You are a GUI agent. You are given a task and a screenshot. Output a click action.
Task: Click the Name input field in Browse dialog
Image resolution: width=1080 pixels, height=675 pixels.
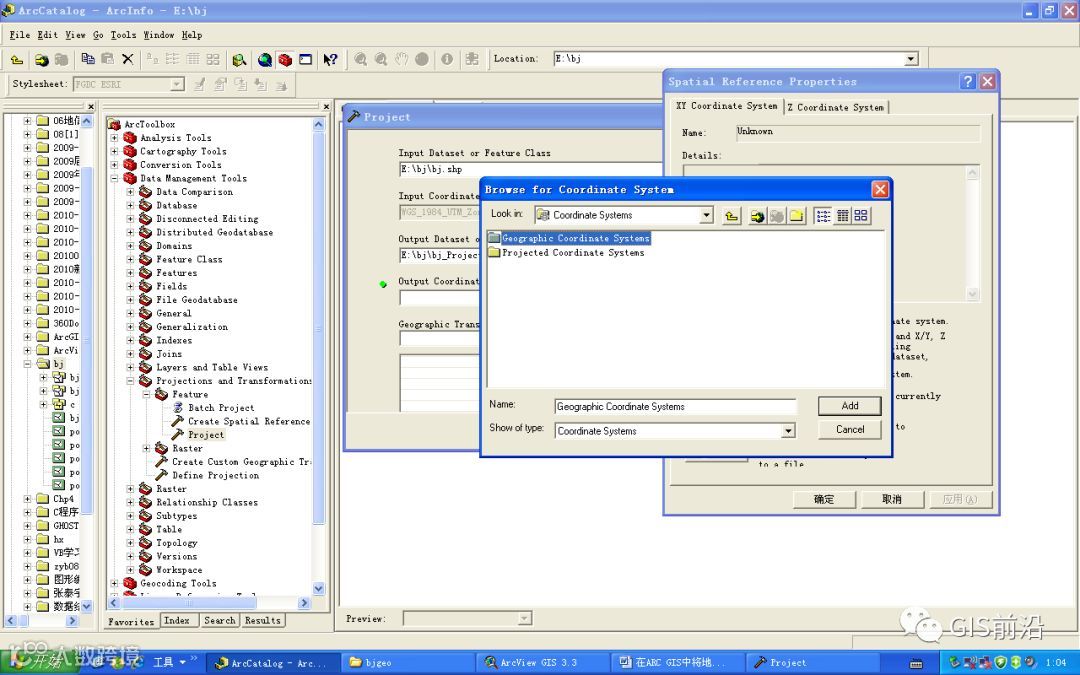coord(675,406)
